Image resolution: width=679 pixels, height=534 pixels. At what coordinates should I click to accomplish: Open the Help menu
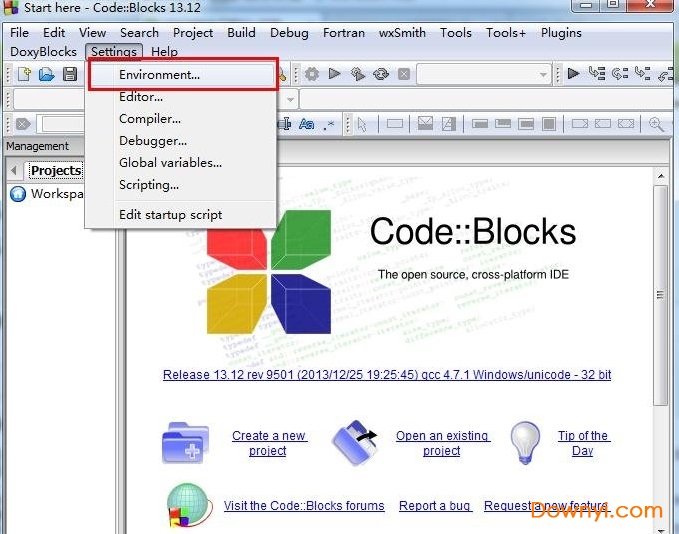165,52
